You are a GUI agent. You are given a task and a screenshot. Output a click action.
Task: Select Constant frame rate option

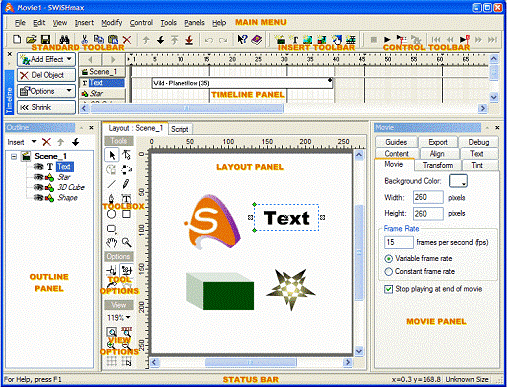pos(389,272)
